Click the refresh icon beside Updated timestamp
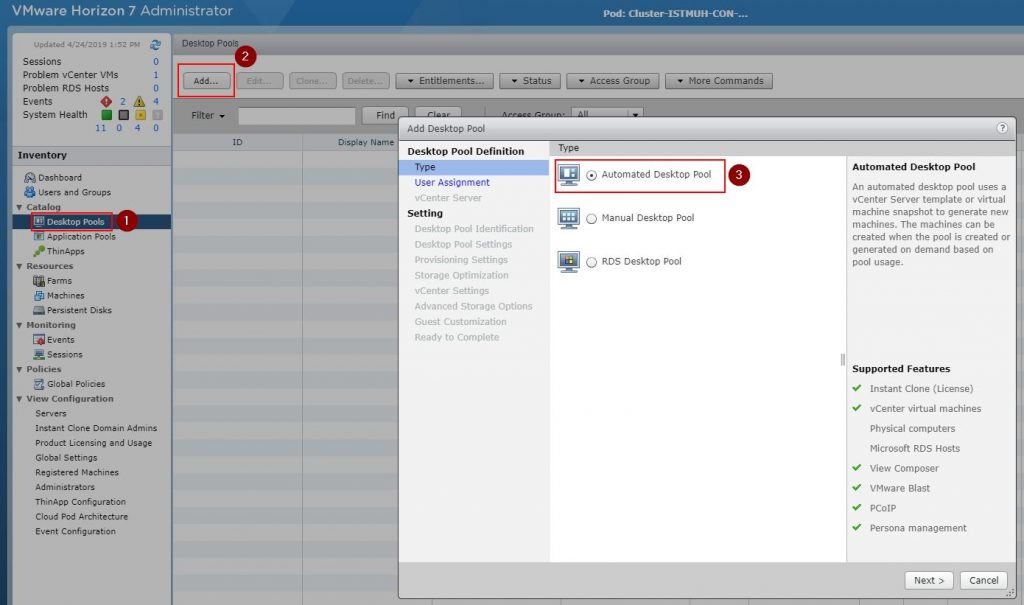The image size is (1024, 605). click(155, 44)
